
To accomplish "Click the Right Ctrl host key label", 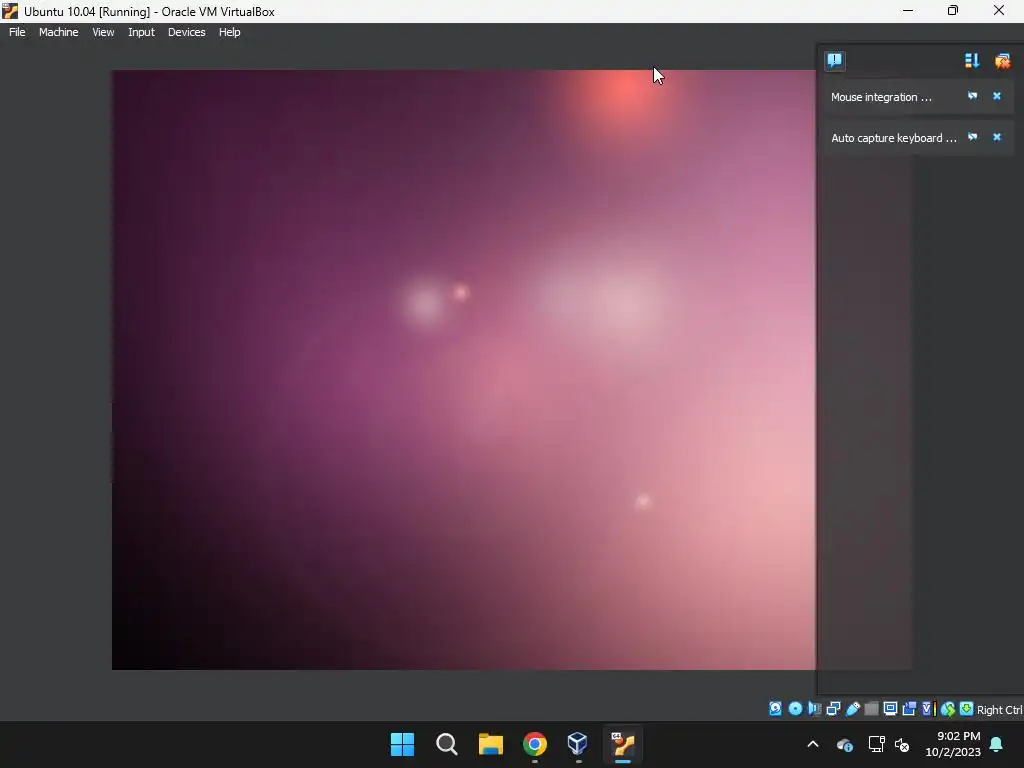I will tap(1000, 710).
